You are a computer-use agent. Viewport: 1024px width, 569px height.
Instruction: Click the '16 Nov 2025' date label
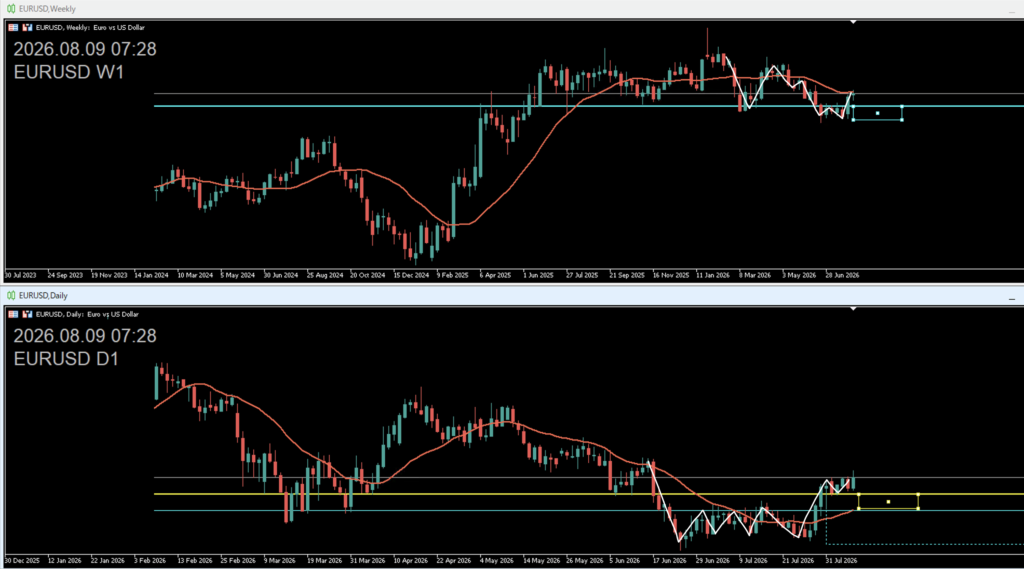click(671, 275)
